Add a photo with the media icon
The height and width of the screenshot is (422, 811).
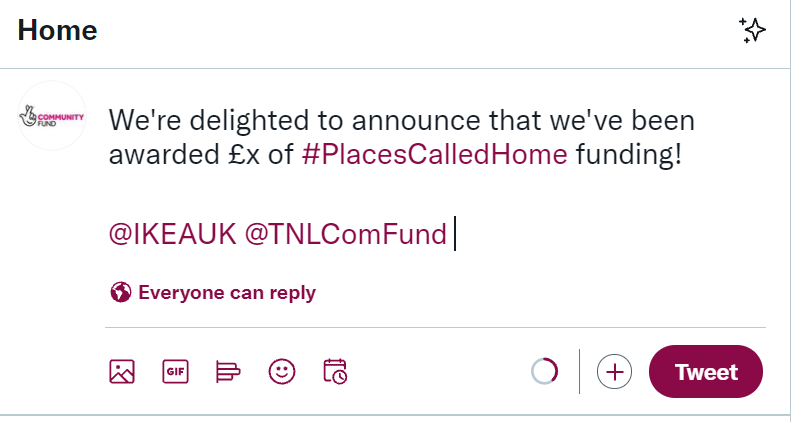point(122,372)
